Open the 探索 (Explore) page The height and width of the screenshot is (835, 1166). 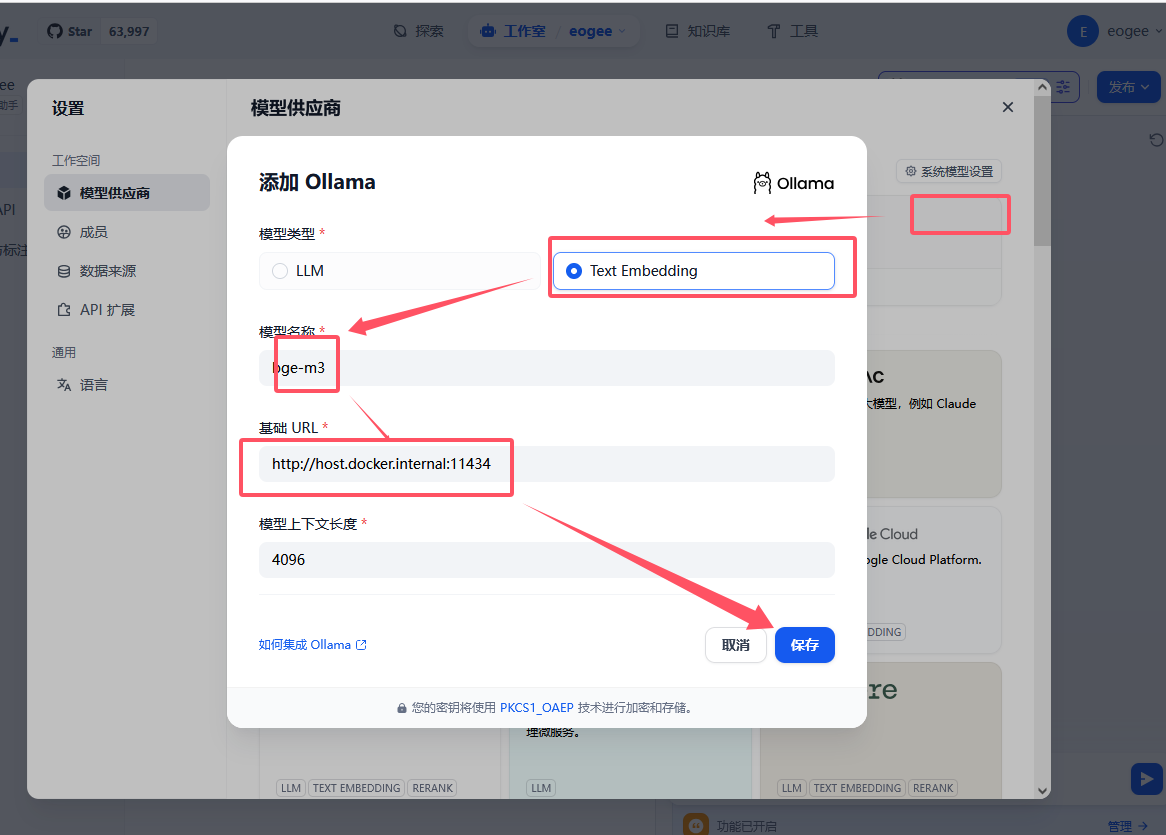click(x=418, y=31)
